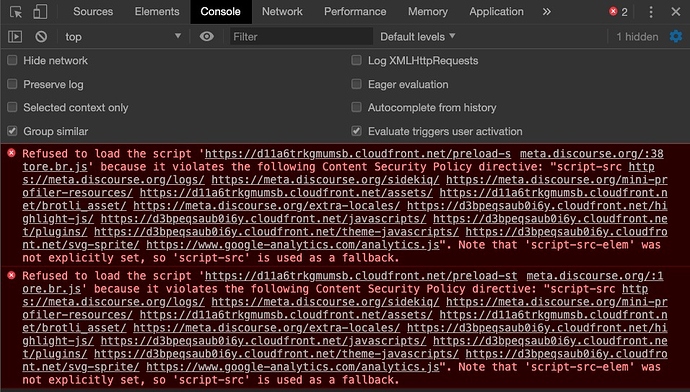The height and width of the screenshot is (392, 690).
Task: Click the second error's red icon
Action: click(11, 275)
